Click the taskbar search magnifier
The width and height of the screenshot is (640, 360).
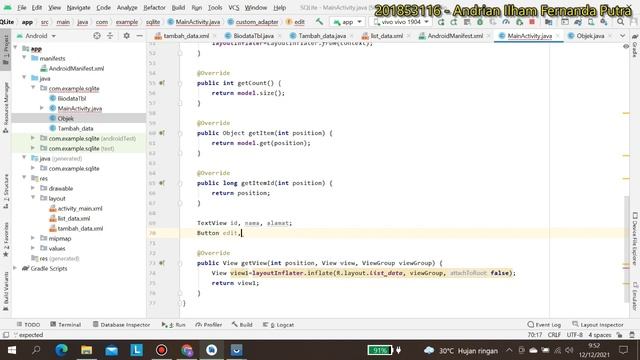(x=36, y=350)
